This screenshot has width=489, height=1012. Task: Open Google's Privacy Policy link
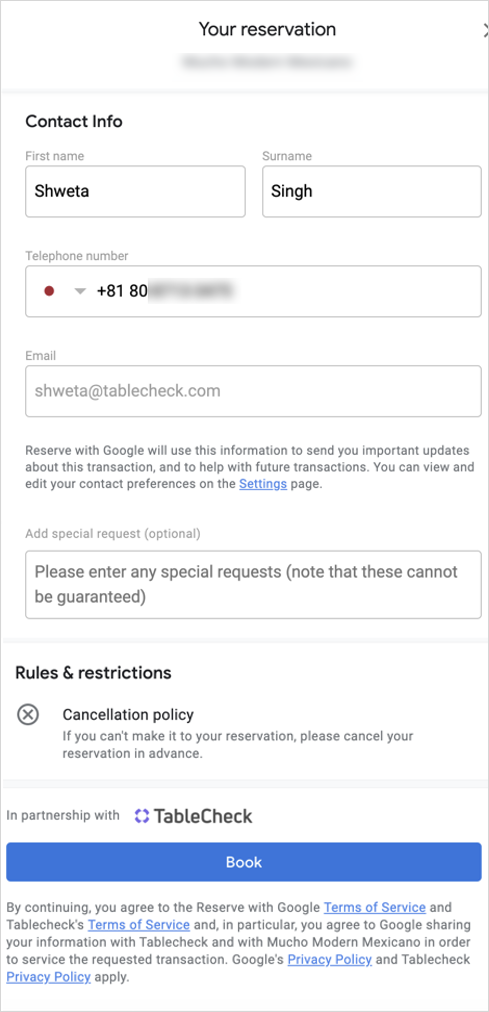(x=330, y=959)
